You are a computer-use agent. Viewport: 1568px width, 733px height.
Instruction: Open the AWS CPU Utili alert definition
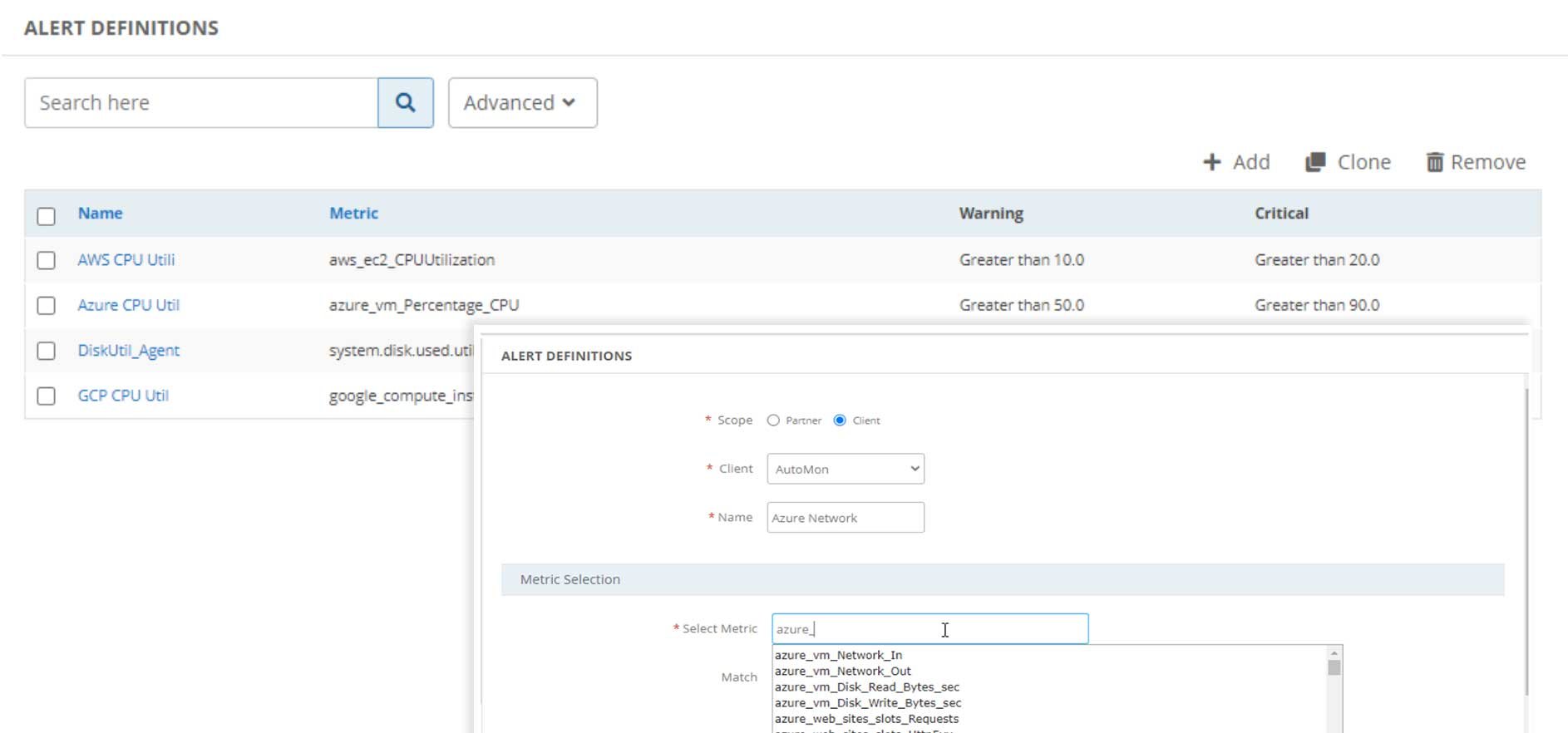click(x=126, y=259)
